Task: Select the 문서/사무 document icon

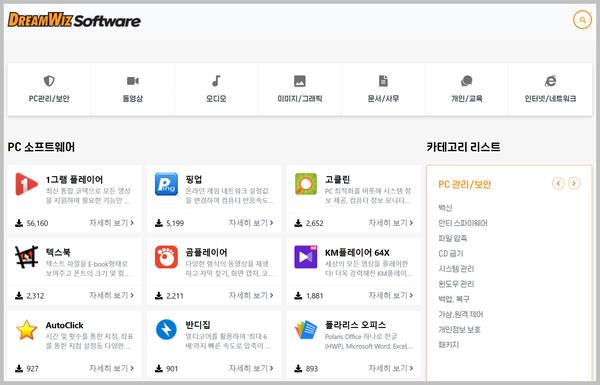Action: [x=383, y=81]
